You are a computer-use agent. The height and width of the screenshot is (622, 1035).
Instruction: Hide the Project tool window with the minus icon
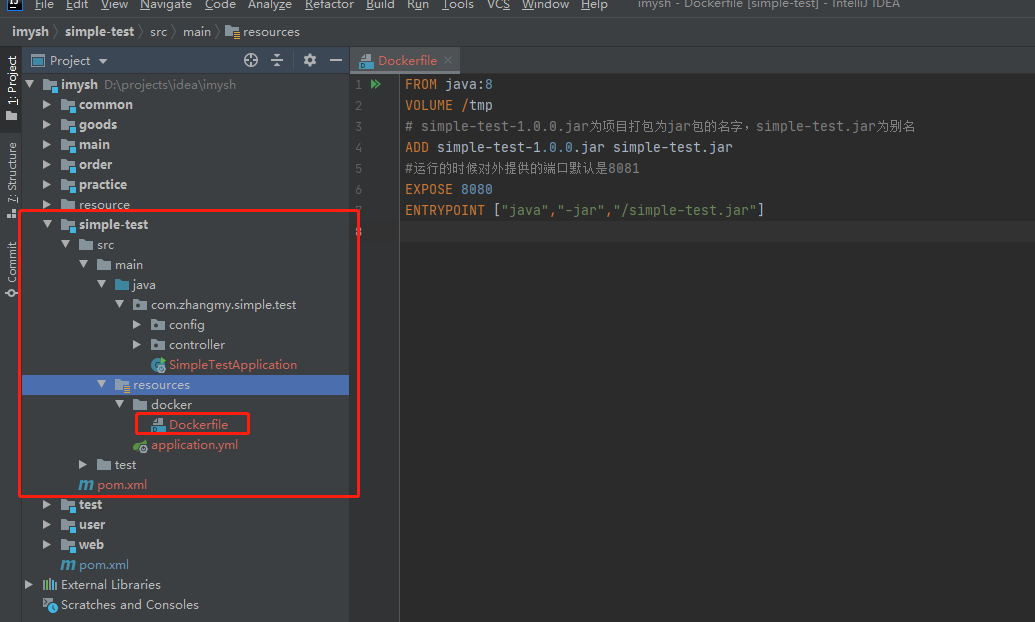pos(336,60)
